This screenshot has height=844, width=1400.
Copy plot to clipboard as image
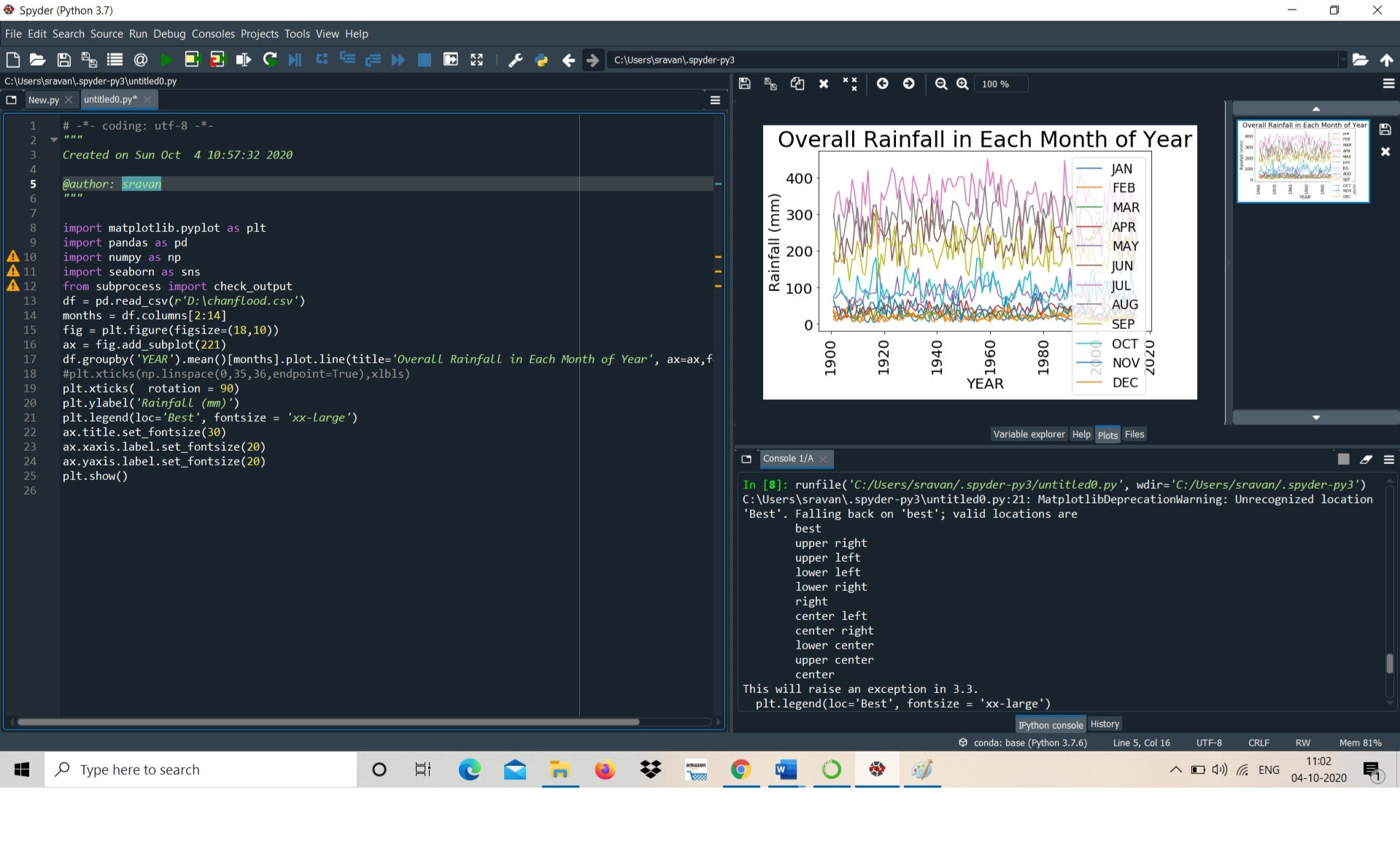(797, 84)
